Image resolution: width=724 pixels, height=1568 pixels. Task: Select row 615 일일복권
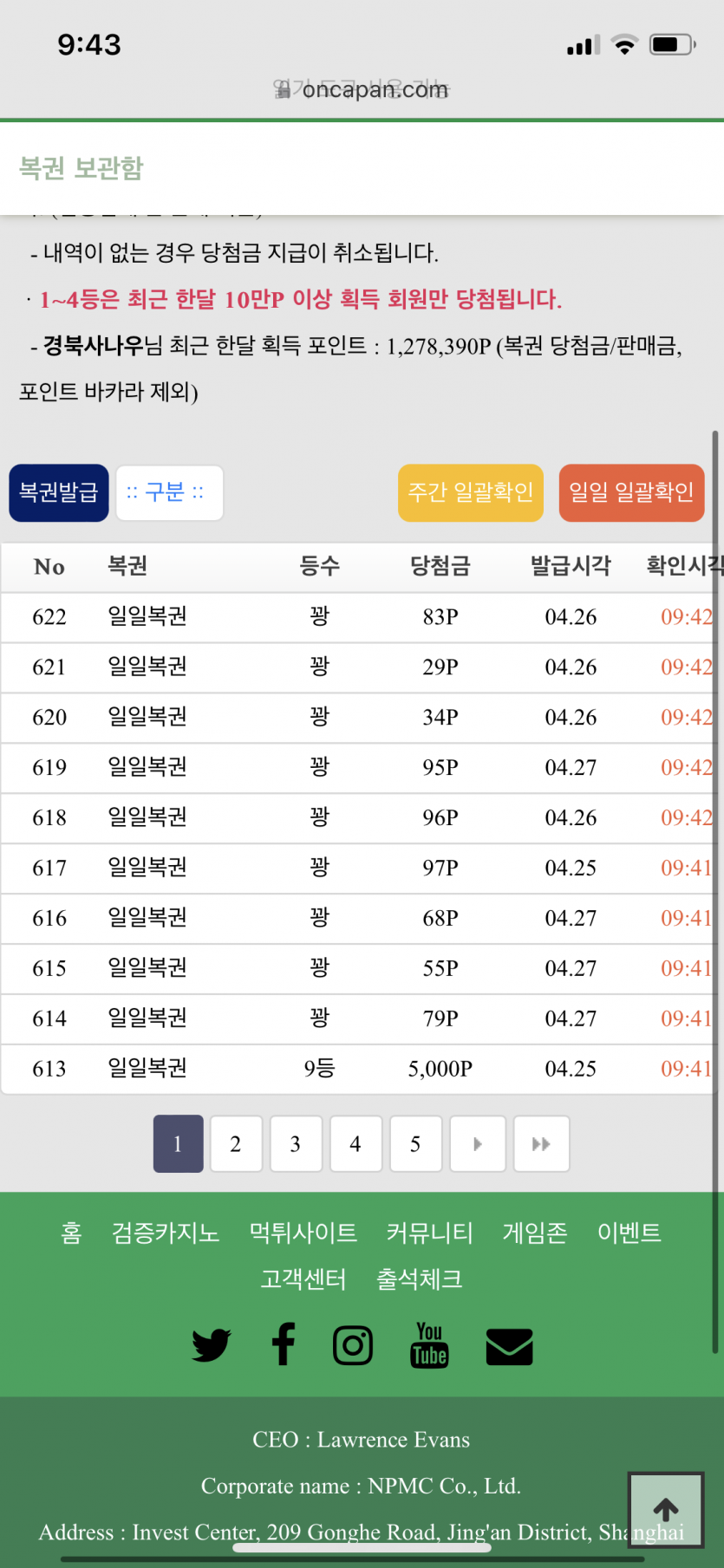click(357, 969)
